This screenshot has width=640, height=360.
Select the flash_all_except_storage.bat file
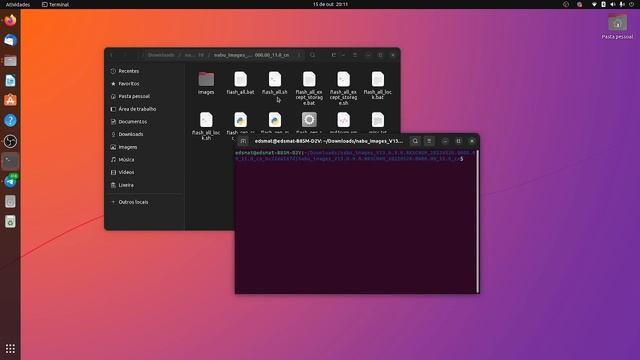point(309,88)
